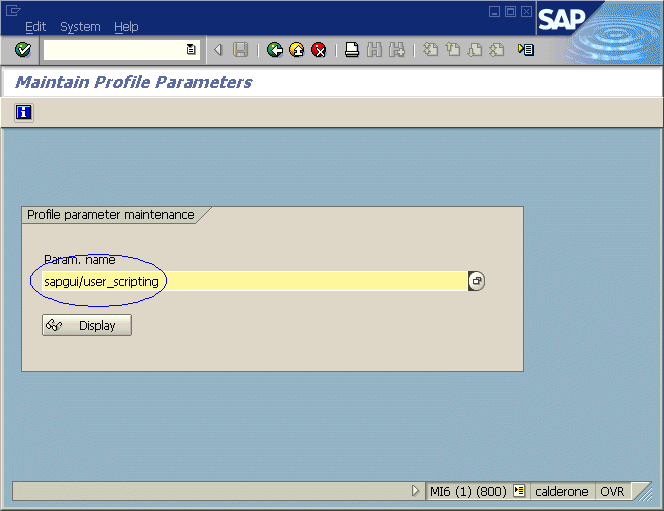This screenshot has height=511, width=664.
Task: Click the Print icon in toolbar
Action: [352, 50]
